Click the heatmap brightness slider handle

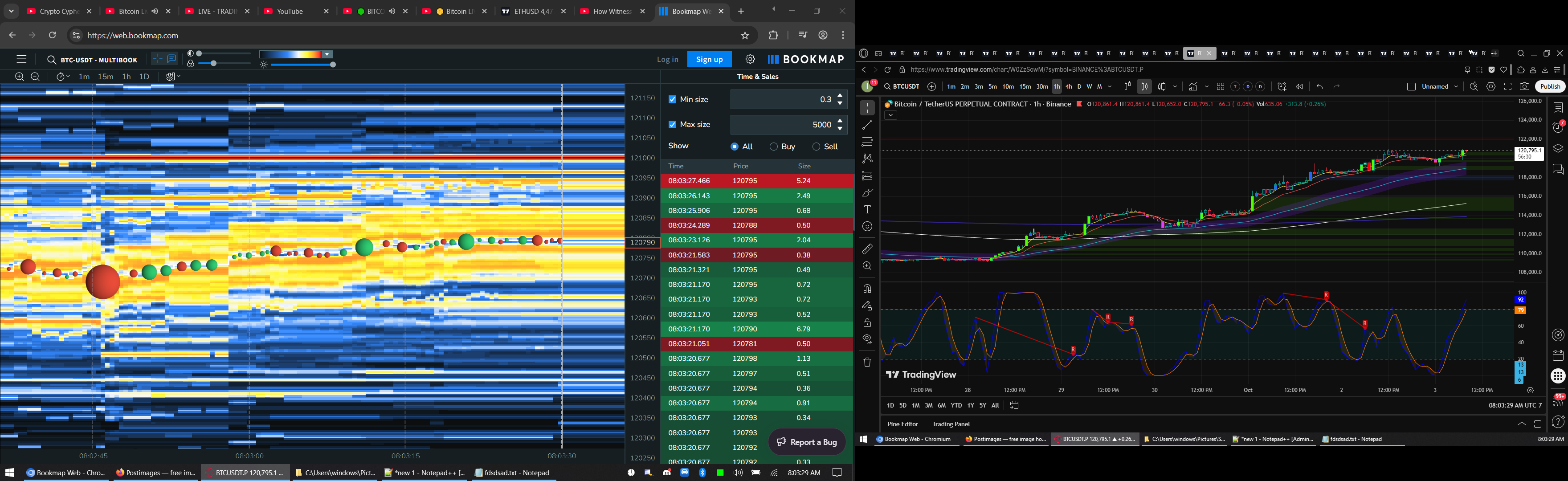[333, 65]
